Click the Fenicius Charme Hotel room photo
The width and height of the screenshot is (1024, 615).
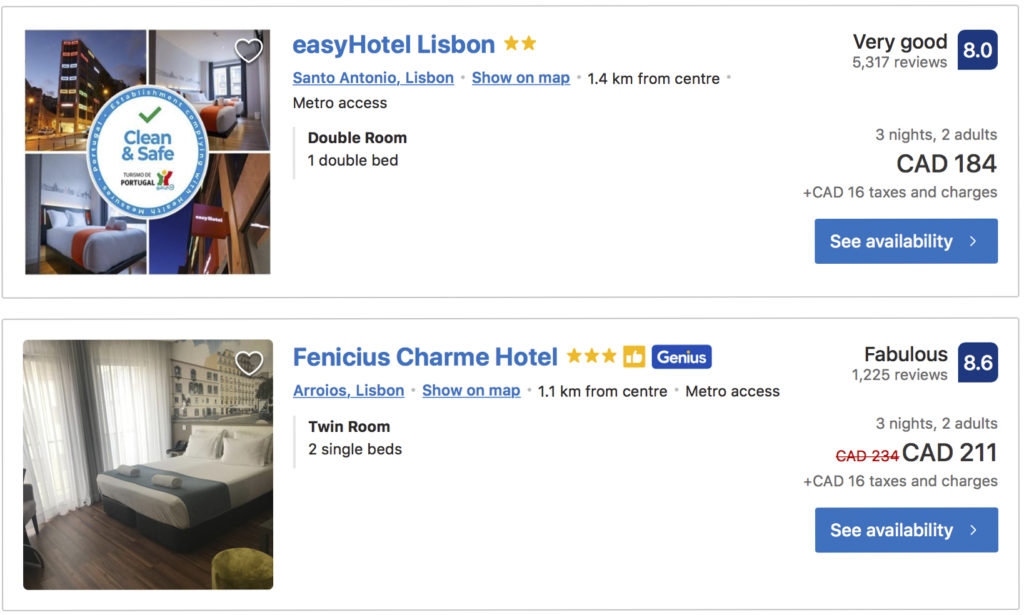click(x=148, y=465)
